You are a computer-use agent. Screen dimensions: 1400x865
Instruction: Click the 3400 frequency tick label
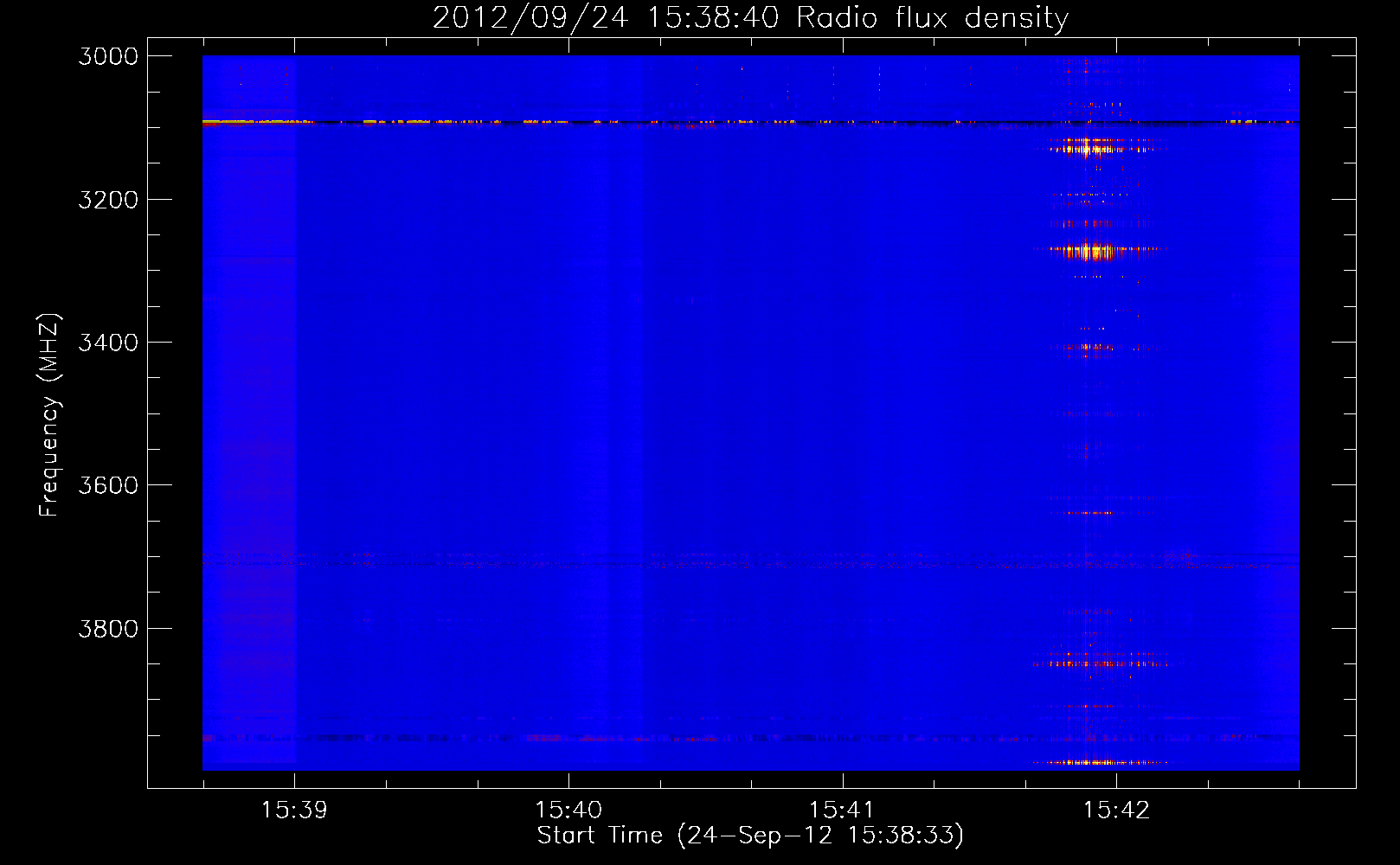pyautogui.click(x=108, y=343)
